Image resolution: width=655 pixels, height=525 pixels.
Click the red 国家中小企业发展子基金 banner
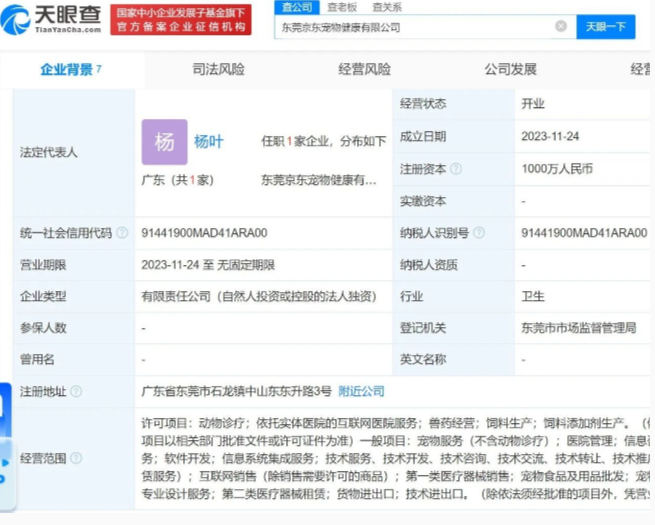181,20
